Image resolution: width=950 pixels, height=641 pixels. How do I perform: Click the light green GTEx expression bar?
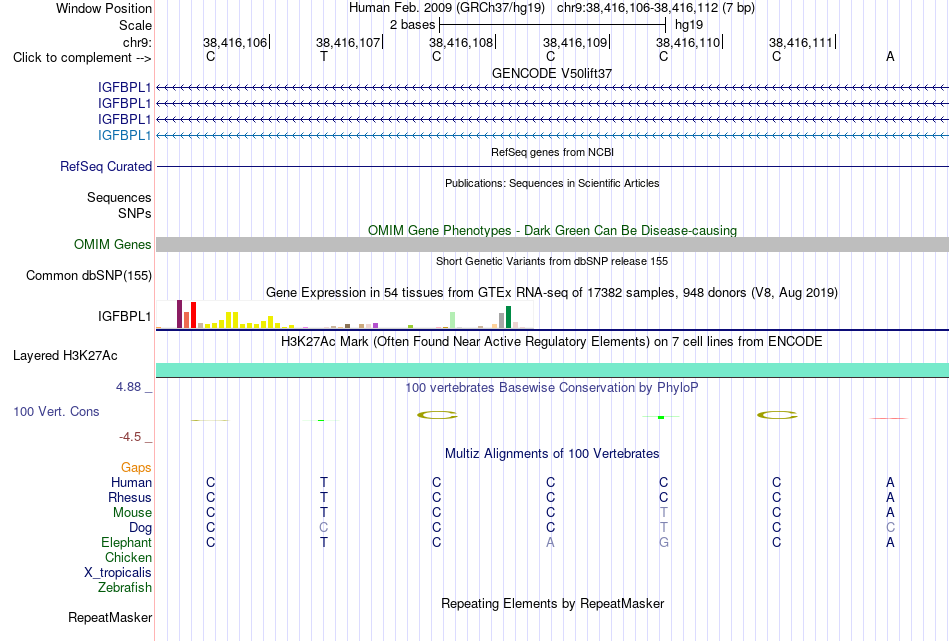(453, 320)
